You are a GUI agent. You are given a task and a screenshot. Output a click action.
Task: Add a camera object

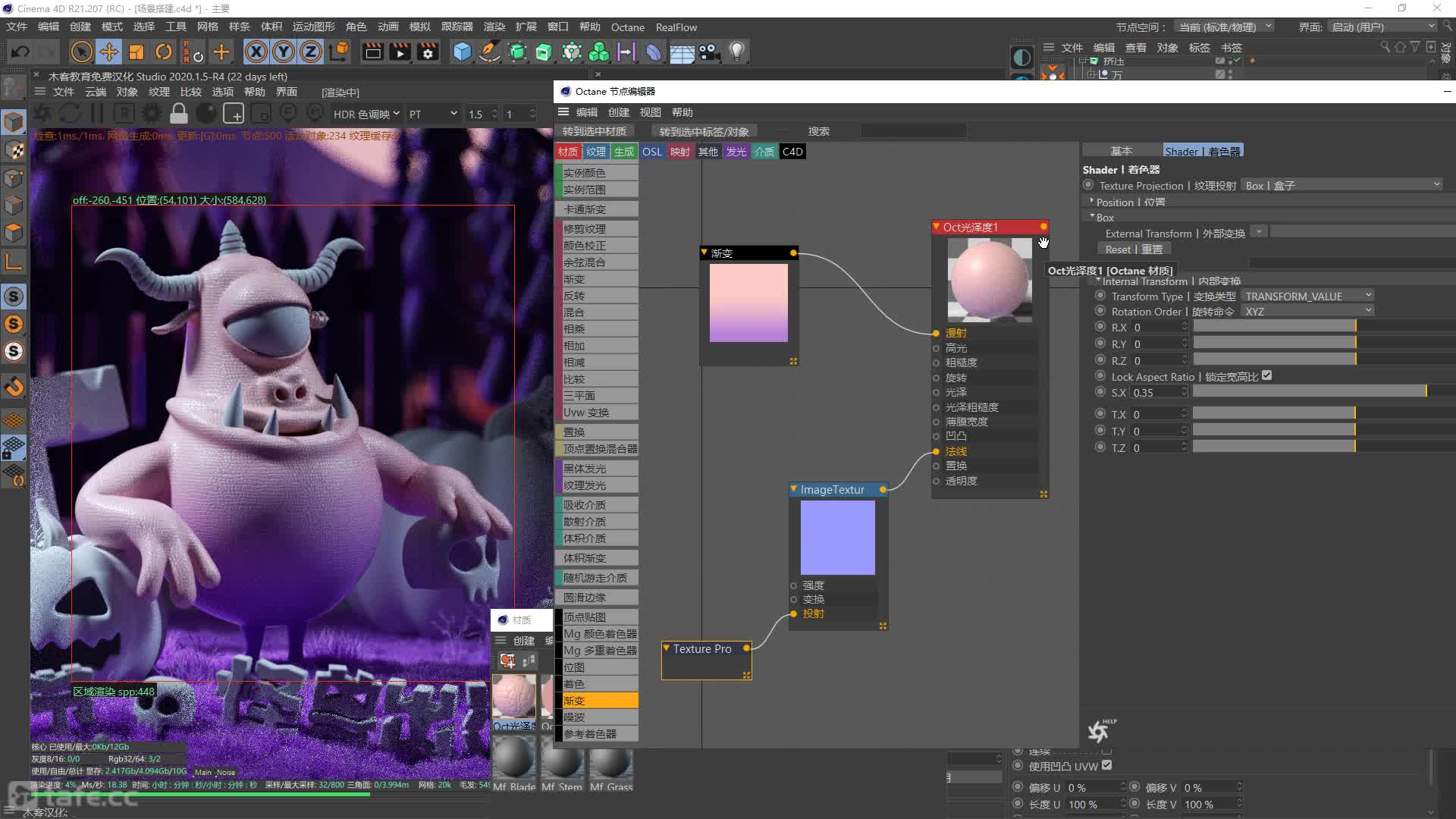click(x=709, y=52)
